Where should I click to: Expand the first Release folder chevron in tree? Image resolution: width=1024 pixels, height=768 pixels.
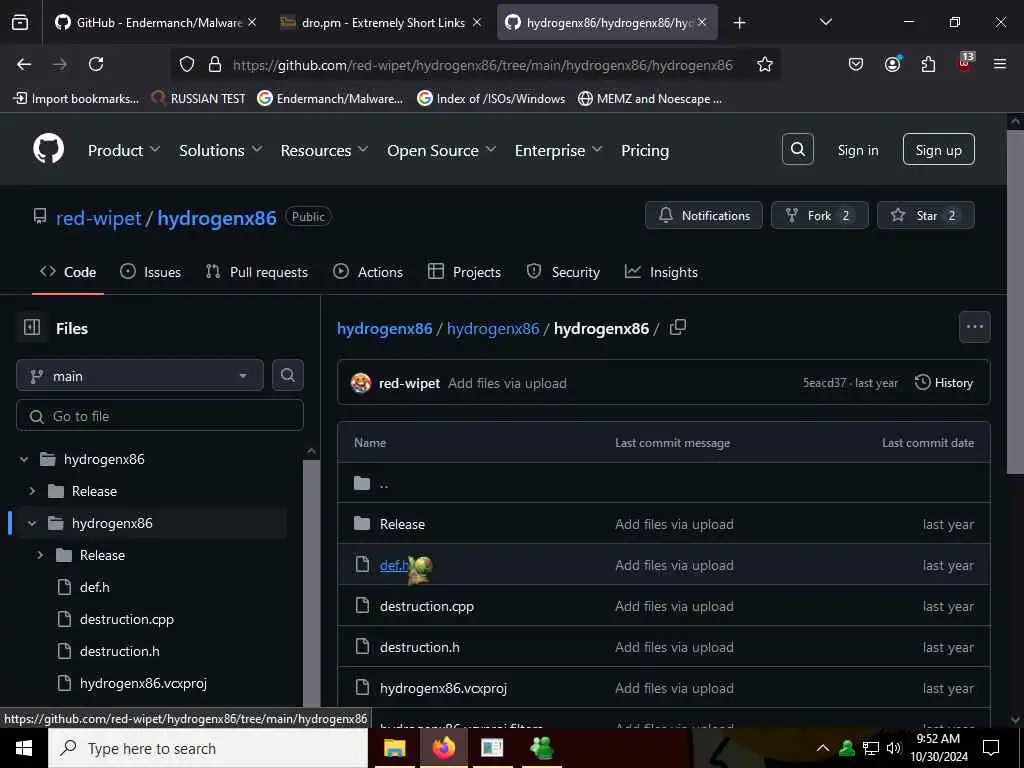pos(33,491)
